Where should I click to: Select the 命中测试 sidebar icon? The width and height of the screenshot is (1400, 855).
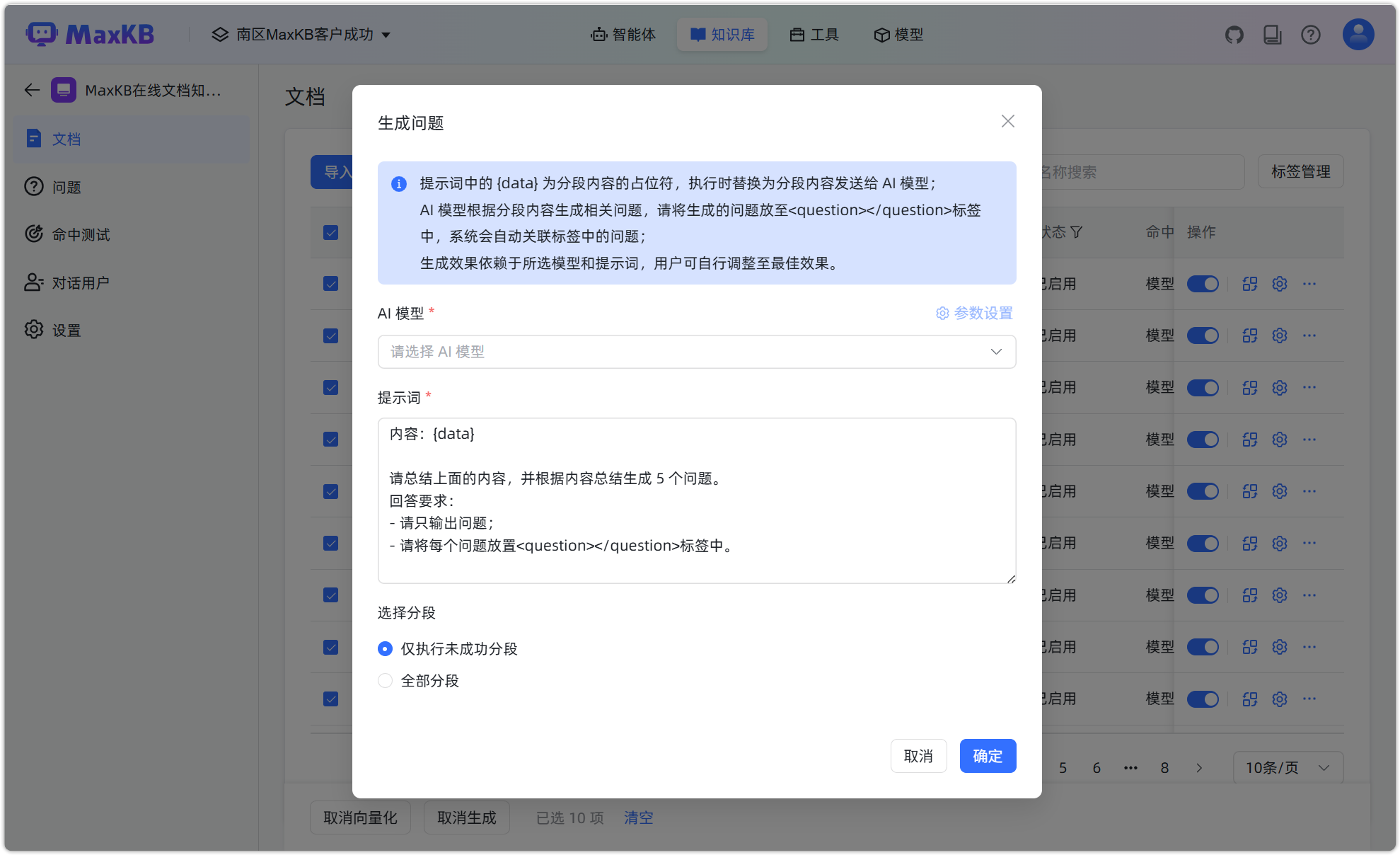pos(34,234)
